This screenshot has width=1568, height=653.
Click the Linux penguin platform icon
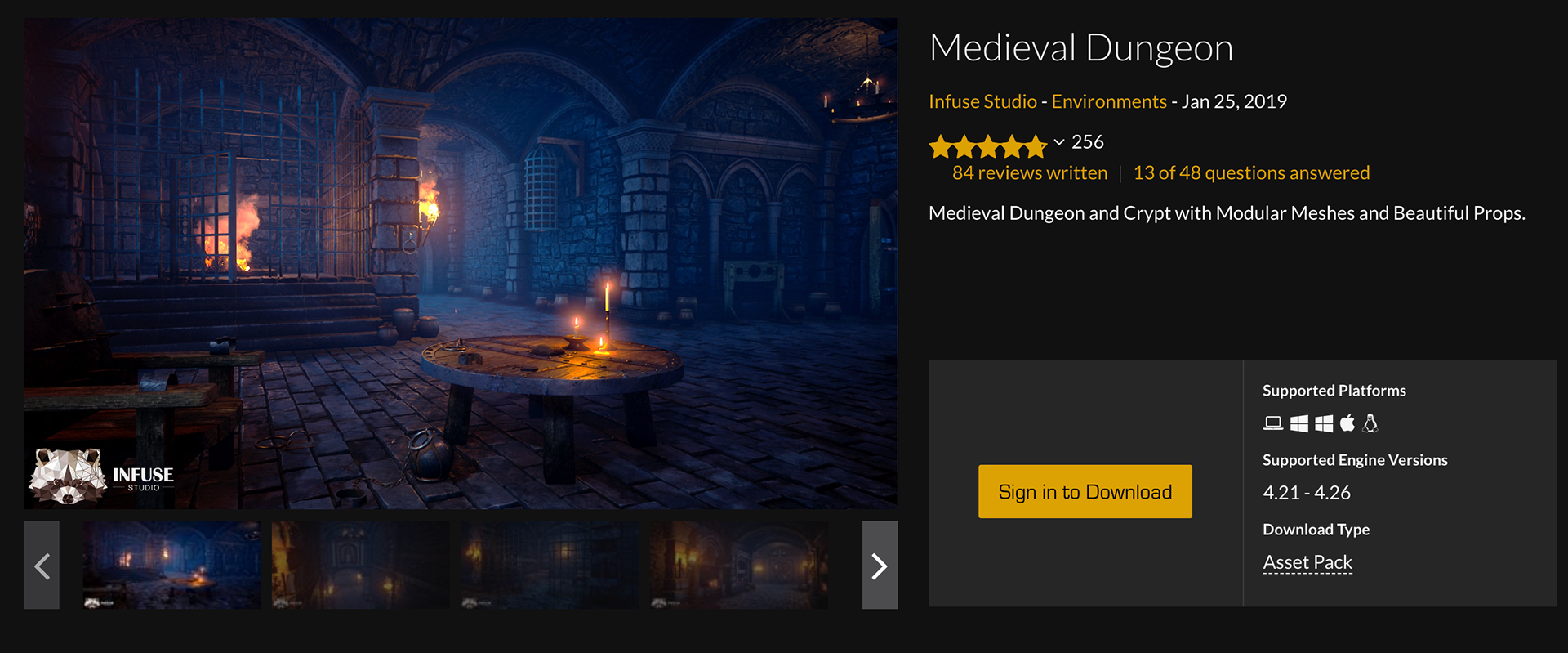pos(1370,423)
